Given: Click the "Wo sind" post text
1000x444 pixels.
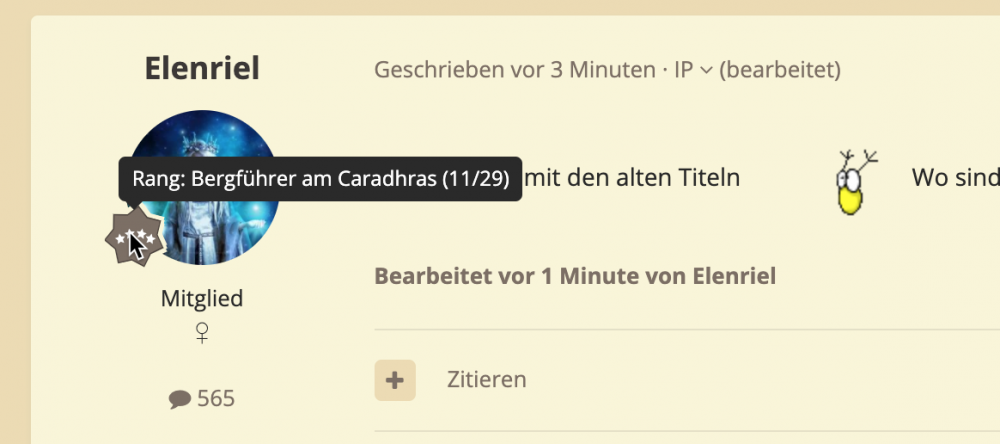Looking at the screenshot, I should pos(955,179).
